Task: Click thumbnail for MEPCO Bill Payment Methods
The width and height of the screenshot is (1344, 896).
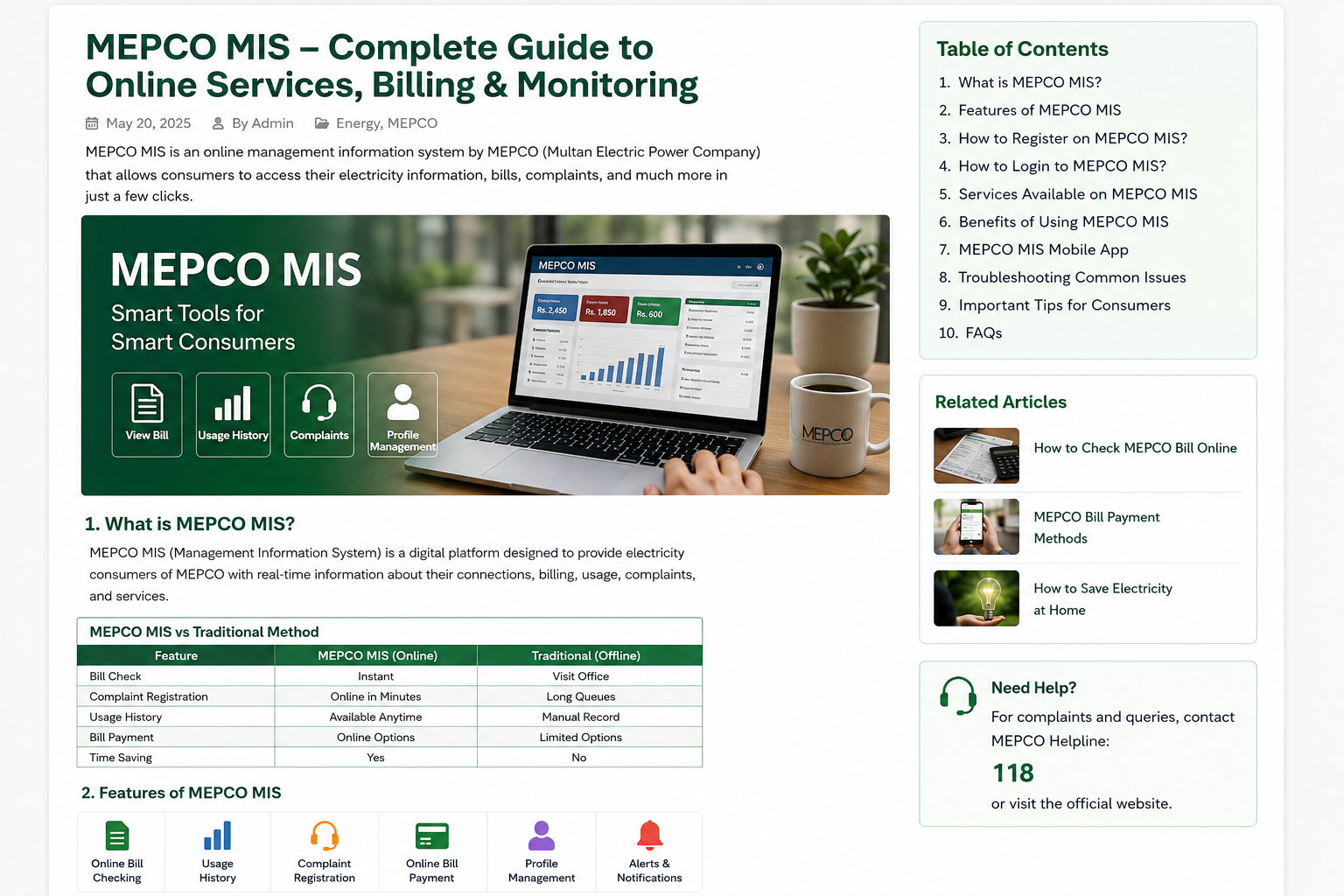Action: pos(976,527)
